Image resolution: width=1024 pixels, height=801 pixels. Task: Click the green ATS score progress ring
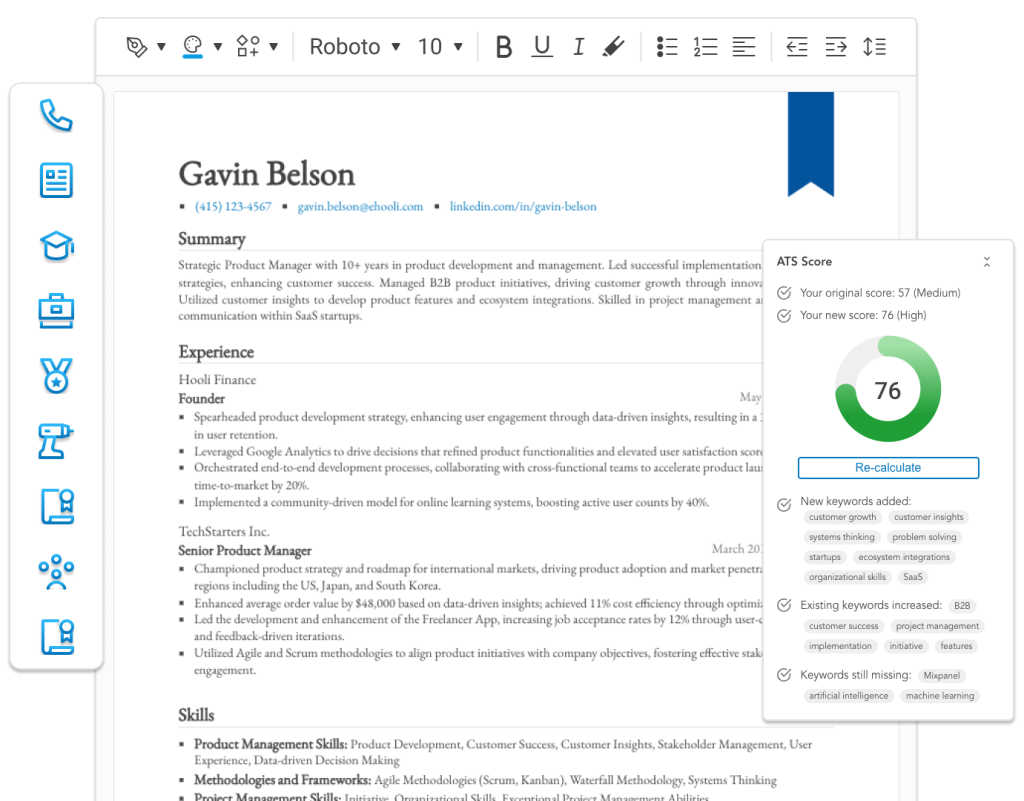888,388
